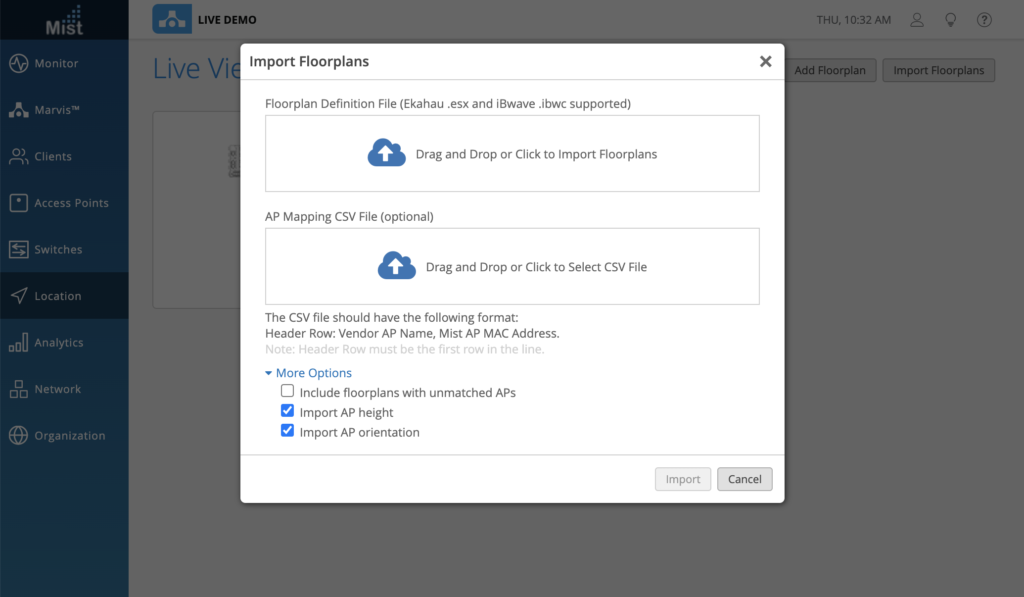The height and width of the screenshot is (597, 1024).
Task: Click the Clients people icon
Action: click(x=18, y=156)
